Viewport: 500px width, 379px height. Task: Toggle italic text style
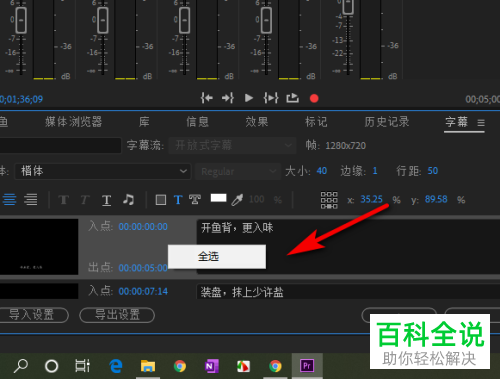click(85, 200)
